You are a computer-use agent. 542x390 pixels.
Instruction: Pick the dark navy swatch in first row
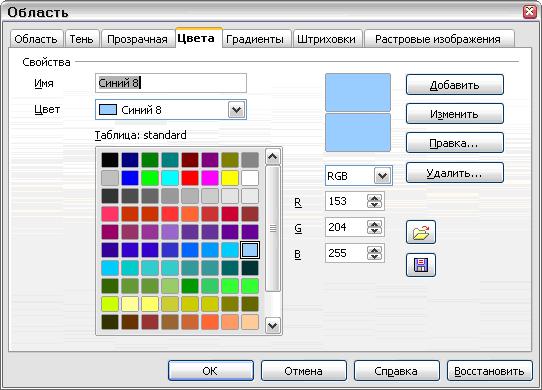130,160
